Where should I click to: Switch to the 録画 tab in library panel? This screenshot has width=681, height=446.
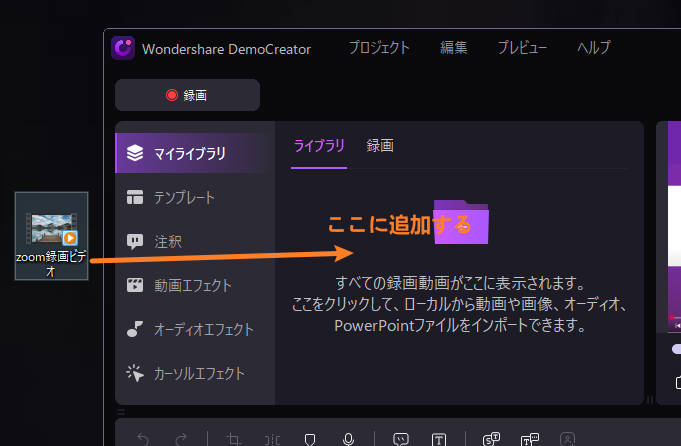[380, 145]
